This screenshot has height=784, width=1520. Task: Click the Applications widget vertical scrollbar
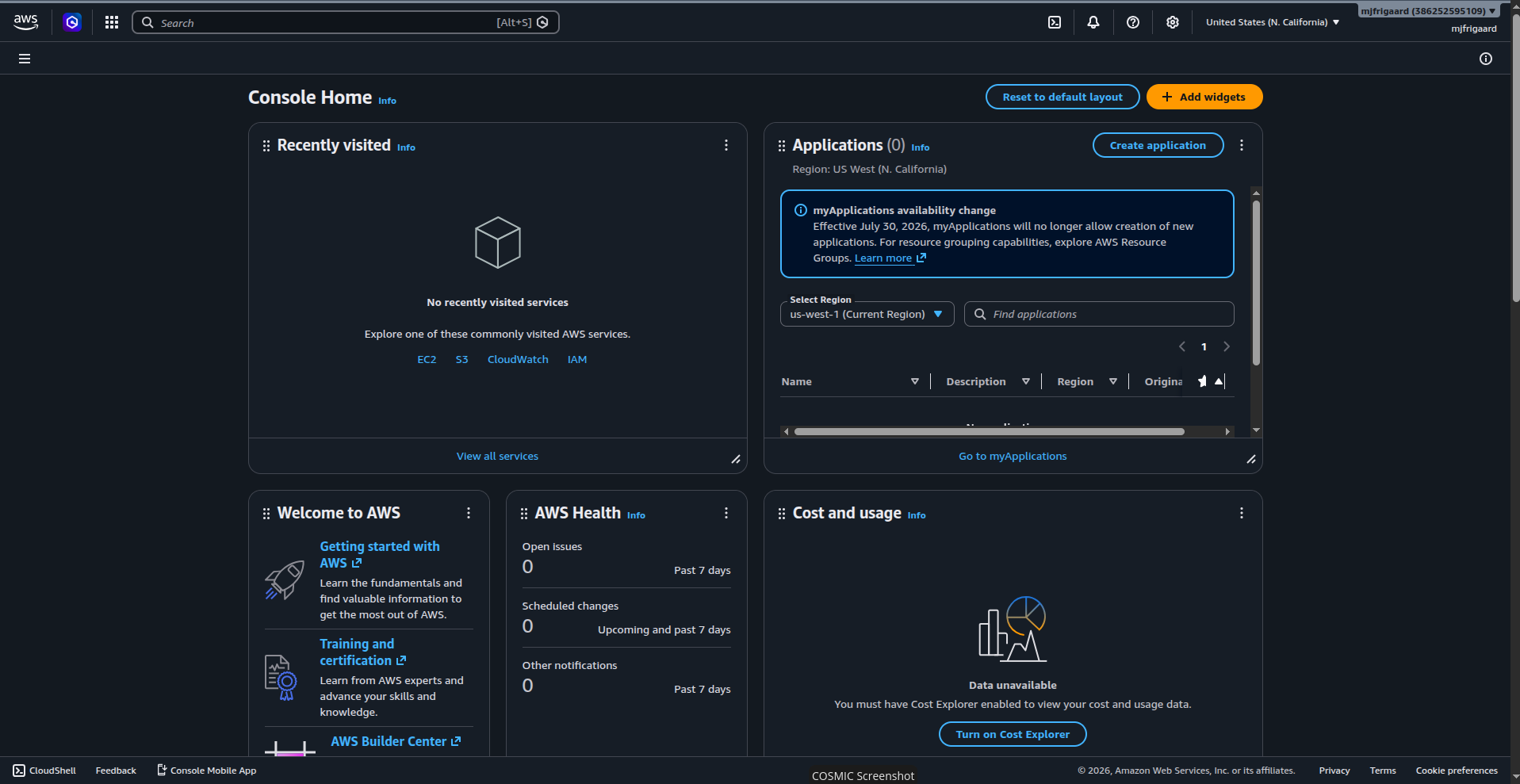(x=1256, y=283)
